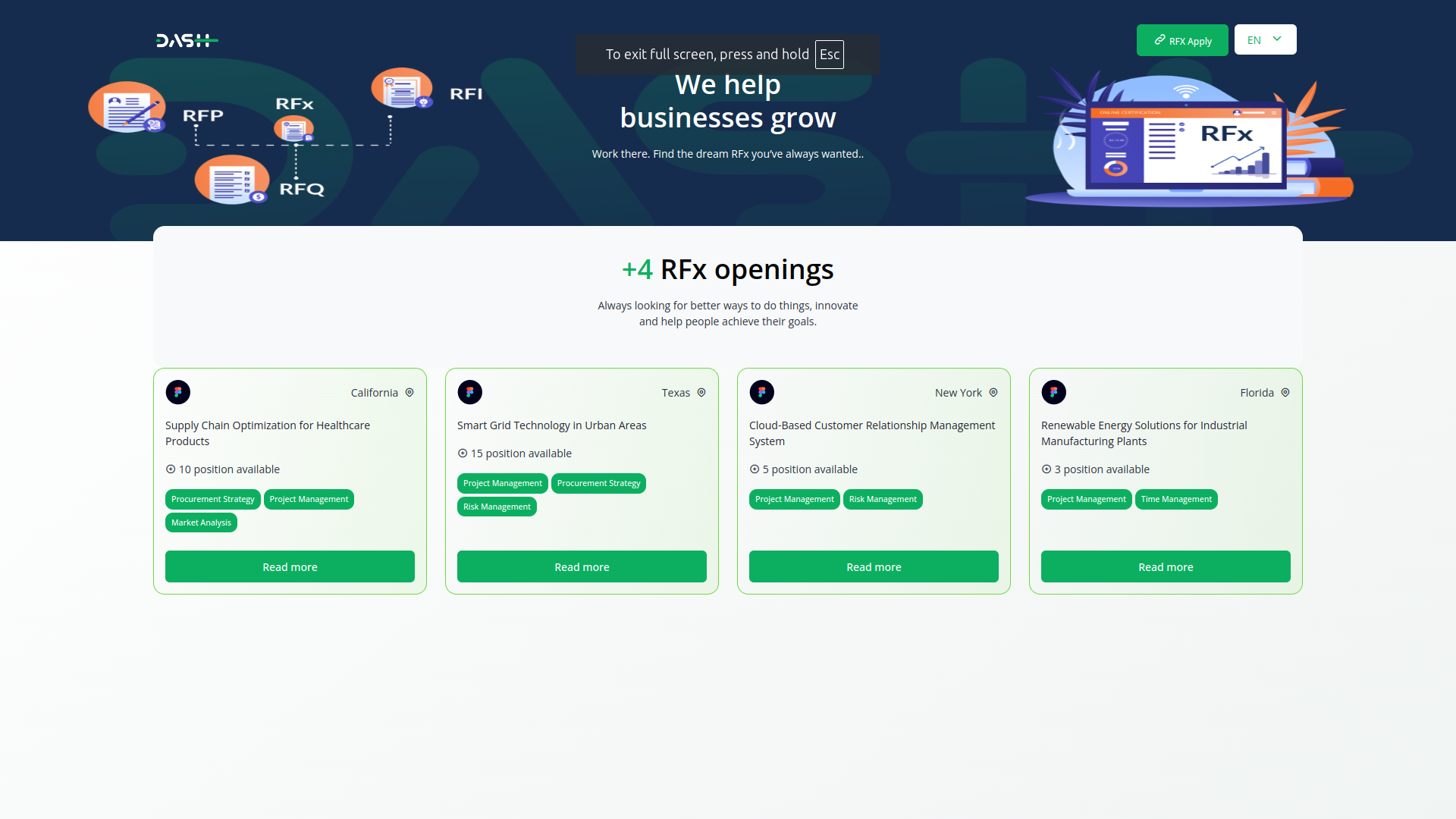Screen dimensions: 1456x819
Task: Click Risk Management tag on Texas card
Action: 497,507
